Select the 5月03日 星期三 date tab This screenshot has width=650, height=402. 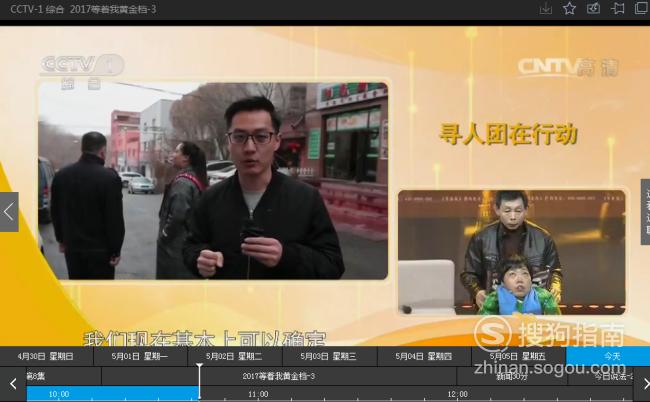(329, 356)
